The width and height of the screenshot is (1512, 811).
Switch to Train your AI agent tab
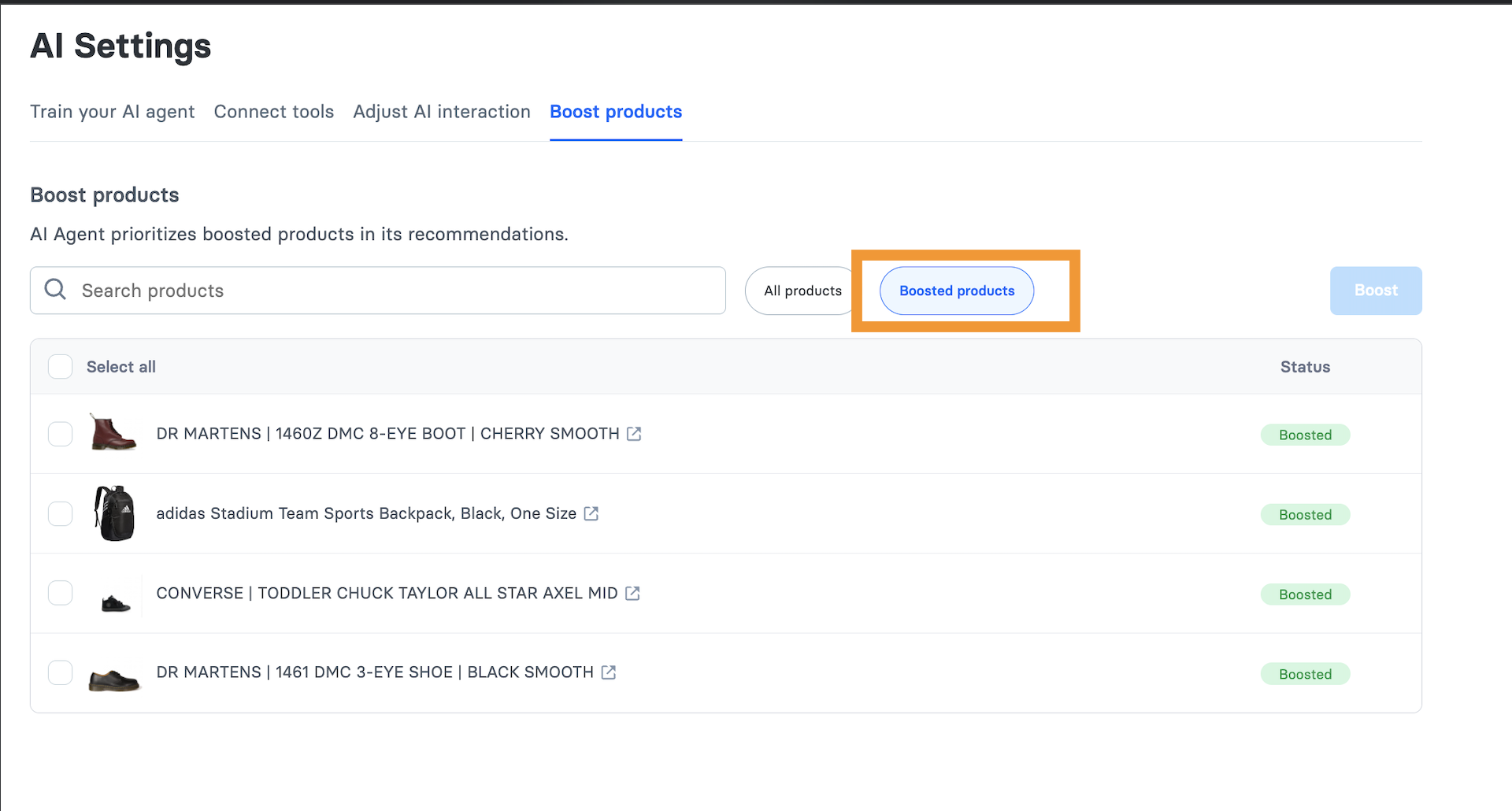tap(113, 112)
